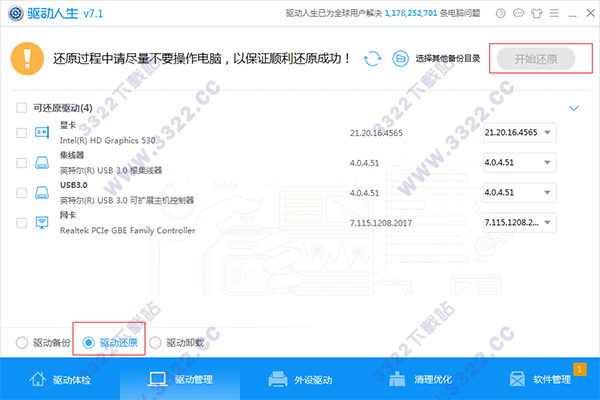This screenshot has width=600, height=400.
Task: Check the 显卡 Intel HD Graphics 530 checkbox
Action: [21, 133]
